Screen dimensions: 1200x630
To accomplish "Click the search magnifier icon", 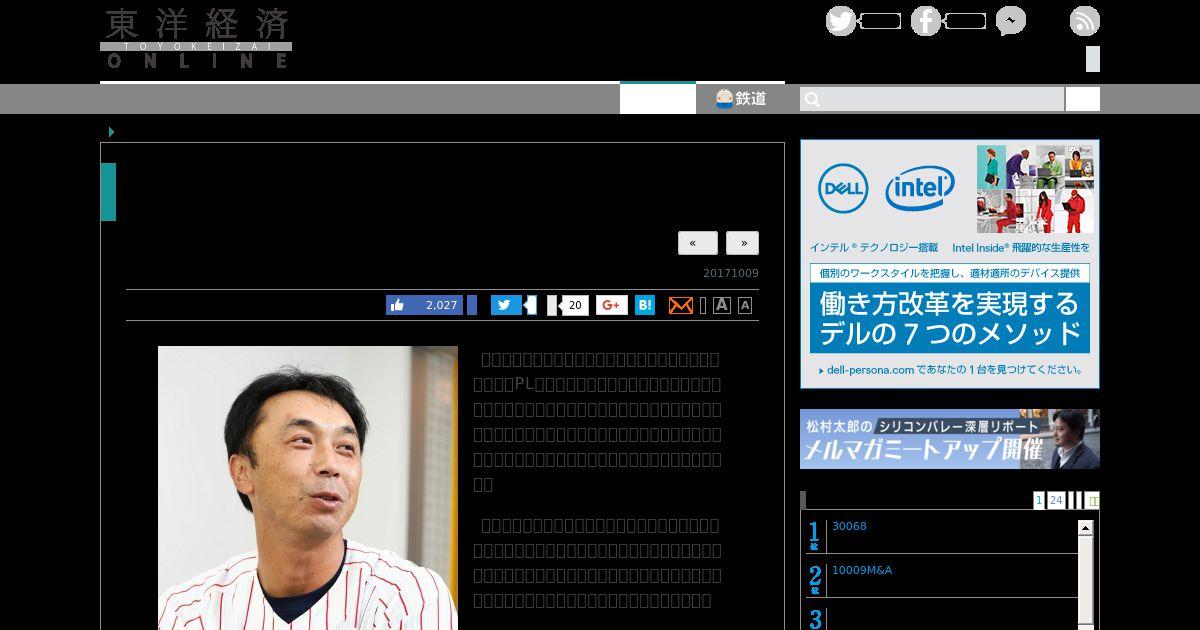I will point(812,99).
